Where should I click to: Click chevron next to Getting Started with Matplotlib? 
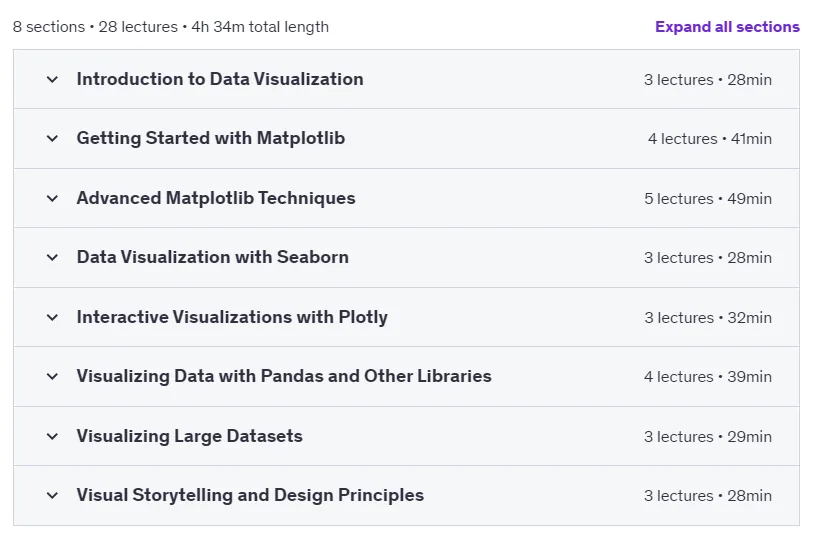(52, 138)
